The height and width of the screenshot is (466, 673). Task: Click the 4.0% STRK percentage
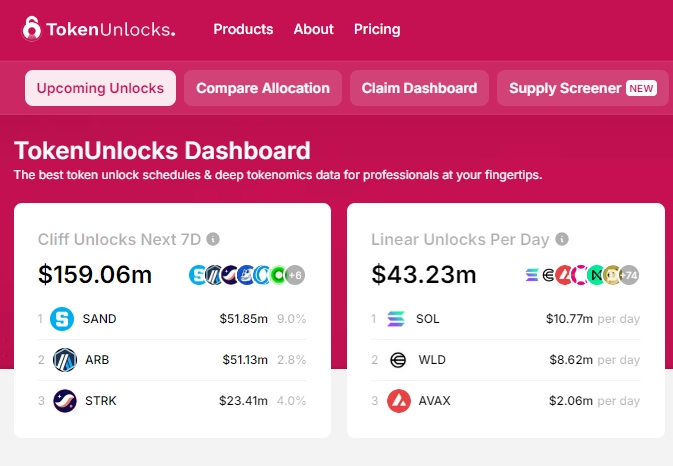click(x=291, y=401)
